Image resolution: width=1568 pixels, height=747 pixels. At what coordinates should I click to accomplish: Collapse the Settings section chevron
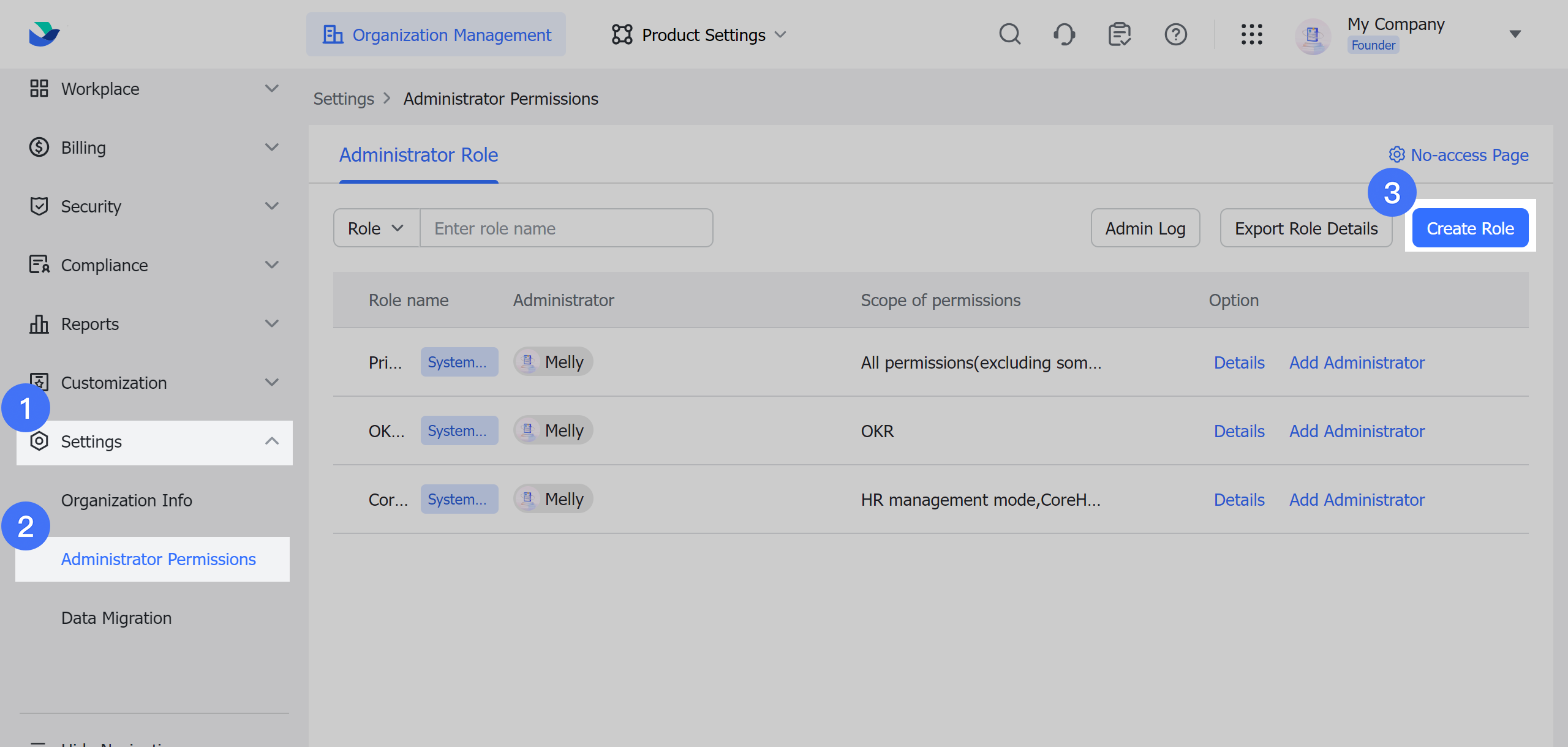271,441
